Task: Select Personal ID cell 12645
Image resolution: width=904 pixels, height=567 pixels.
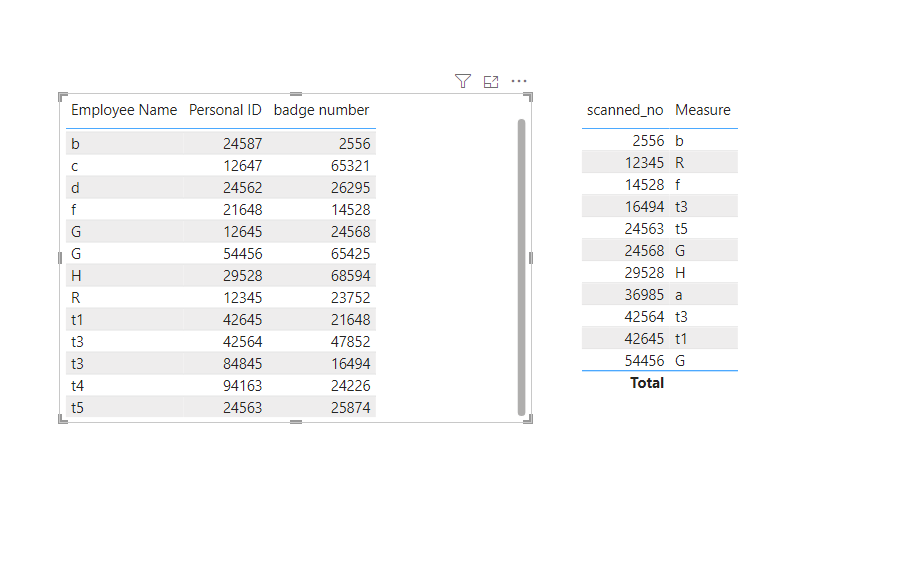Action: (x=243, y=231)
